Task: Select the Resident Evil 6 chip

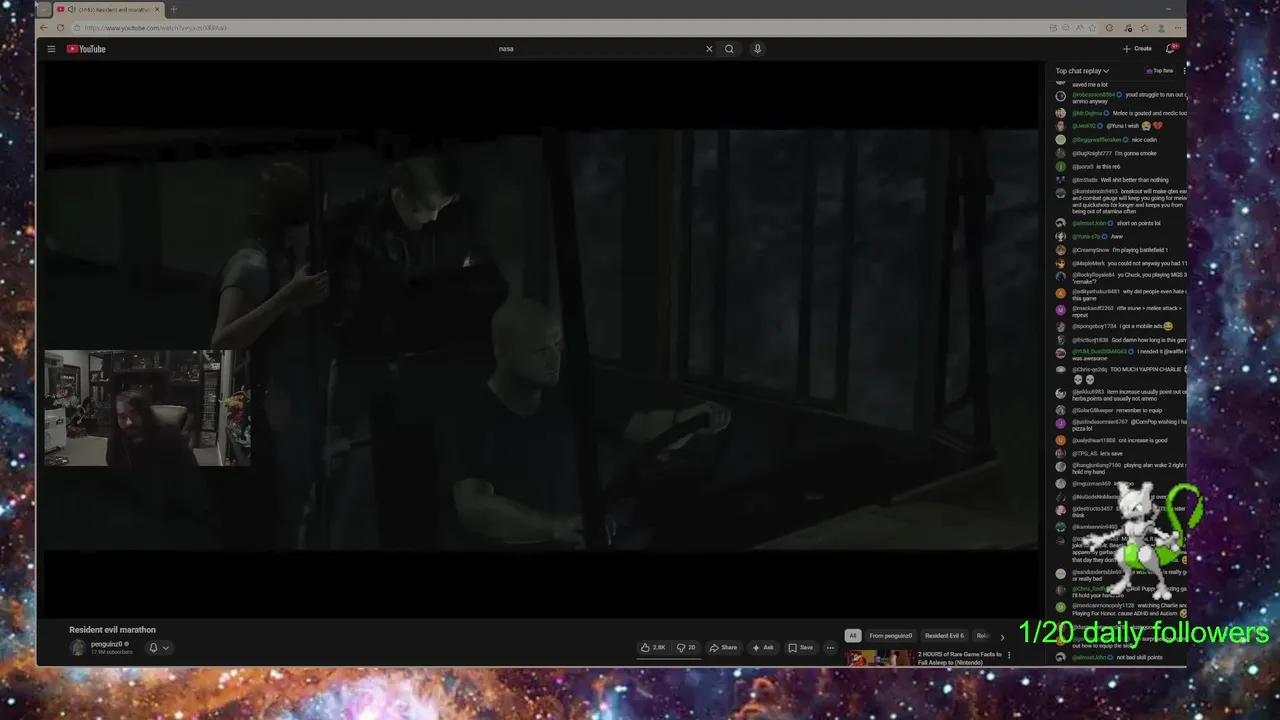Action: point(944,636)
